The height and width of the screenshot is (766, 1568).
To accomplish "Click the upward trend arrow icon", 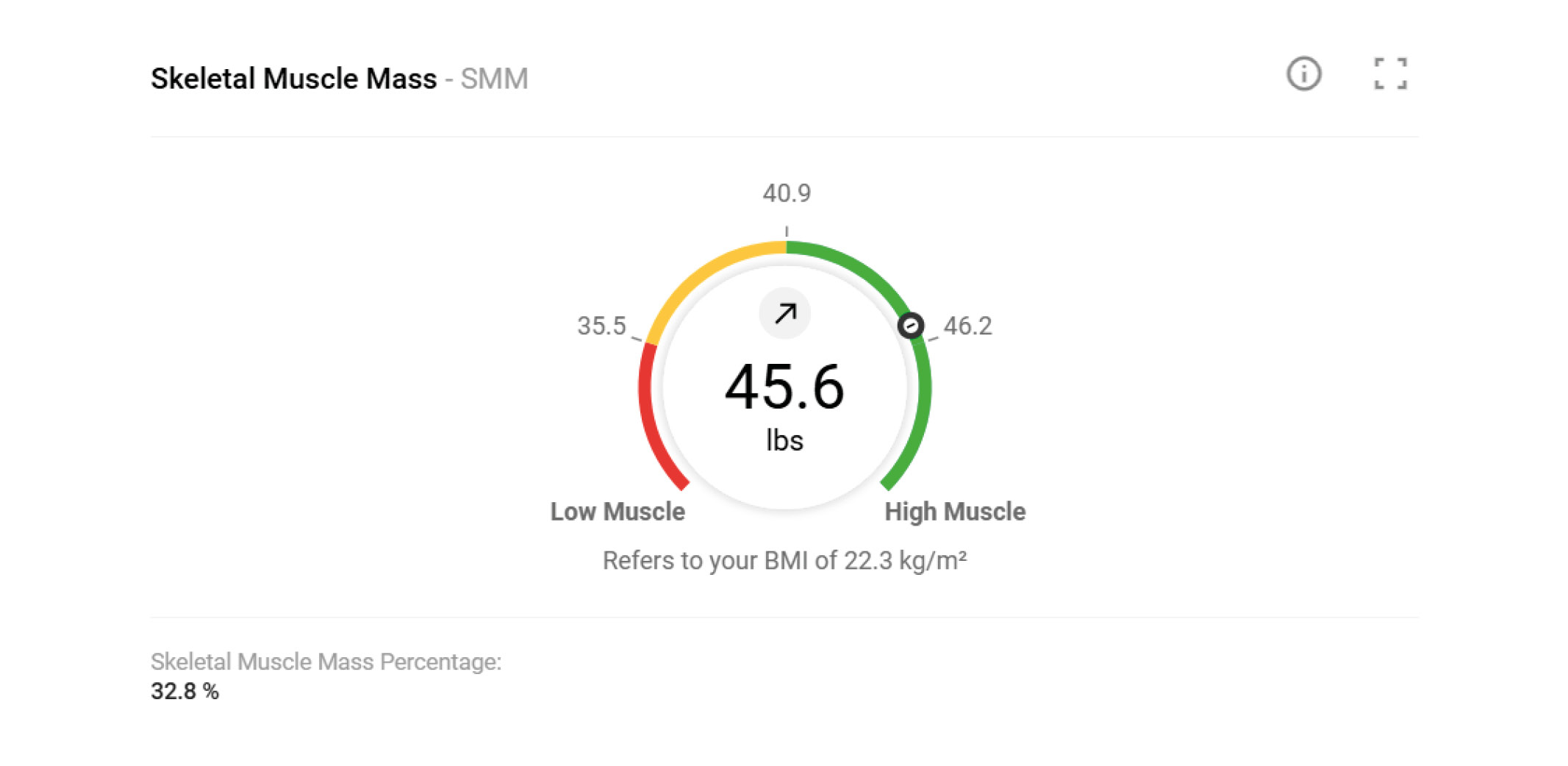I will pyautogui.click(x=785, y=314).
